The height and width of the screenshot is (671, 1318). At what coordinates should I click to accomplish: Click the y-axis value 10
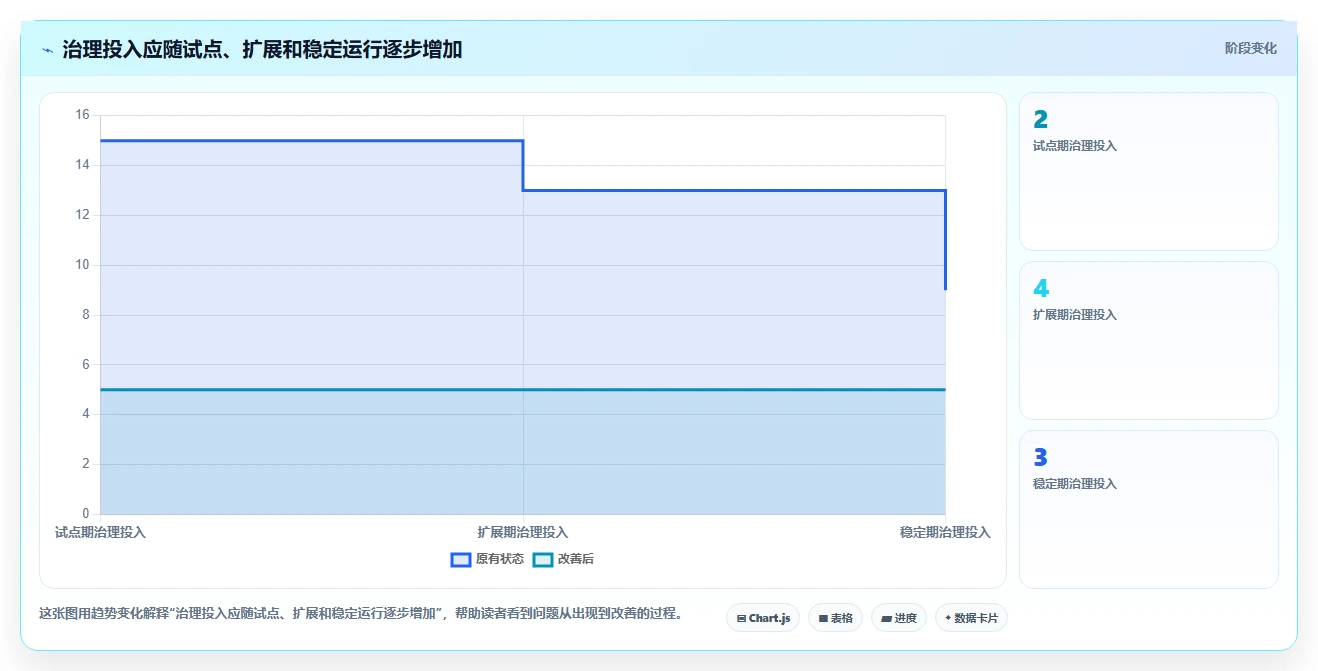point(82,265)
